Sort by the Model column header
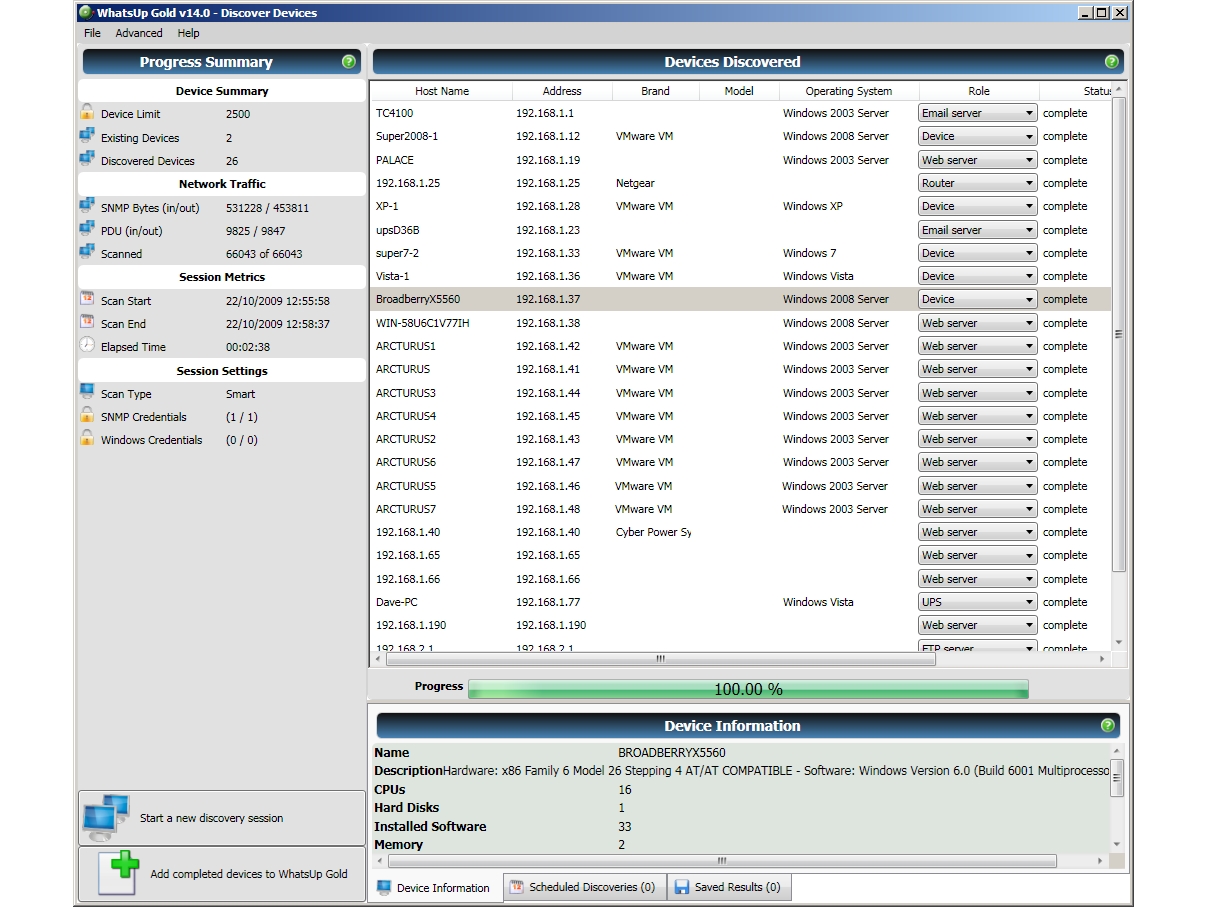1207x907 pixels. click(x=739, y=91)
